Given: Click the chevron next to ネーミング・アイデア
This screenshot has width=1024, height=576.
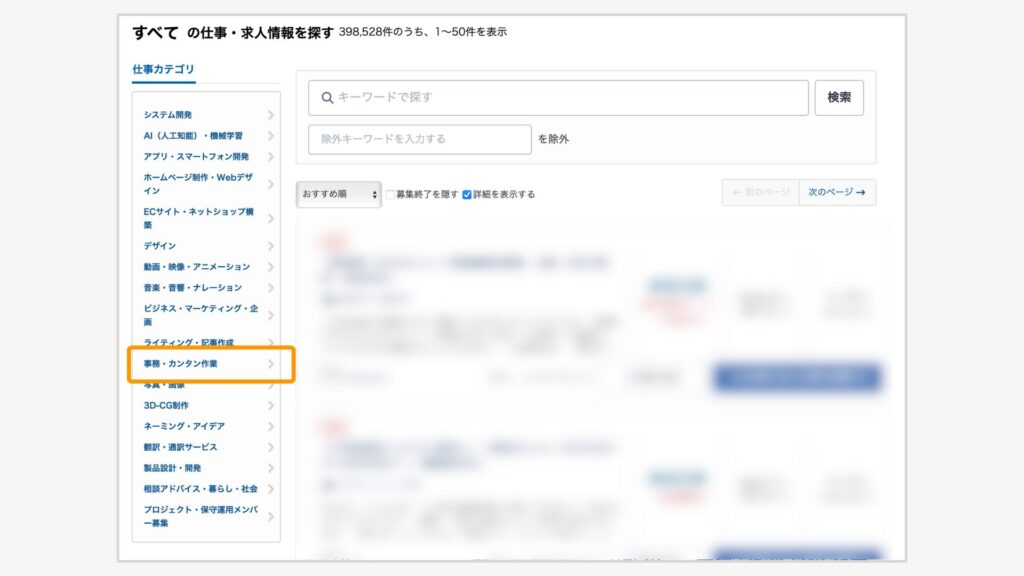Looking at the screenshot, I should (270, 426).
